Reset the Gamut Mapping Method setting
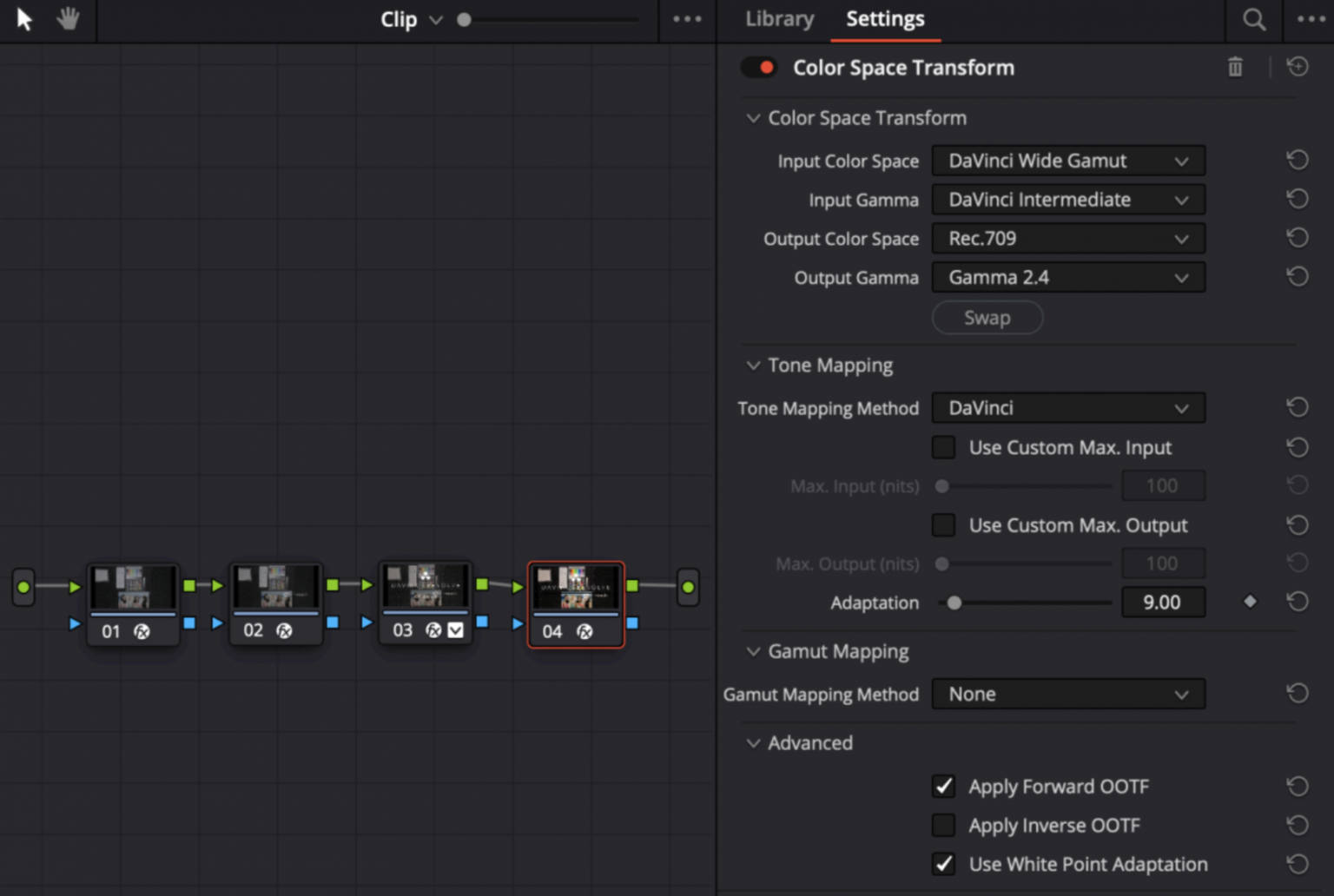This screenshot has width=1334, height=896. coord(1298,693)
